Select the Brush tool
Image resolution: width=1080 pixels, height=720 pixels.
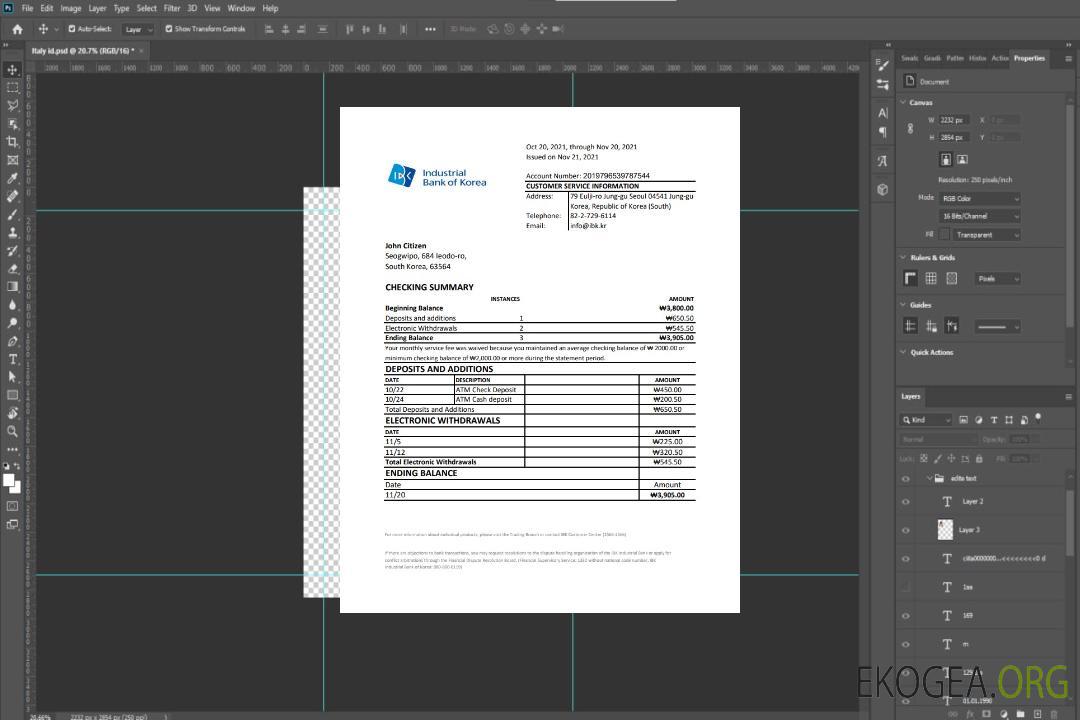12,214
